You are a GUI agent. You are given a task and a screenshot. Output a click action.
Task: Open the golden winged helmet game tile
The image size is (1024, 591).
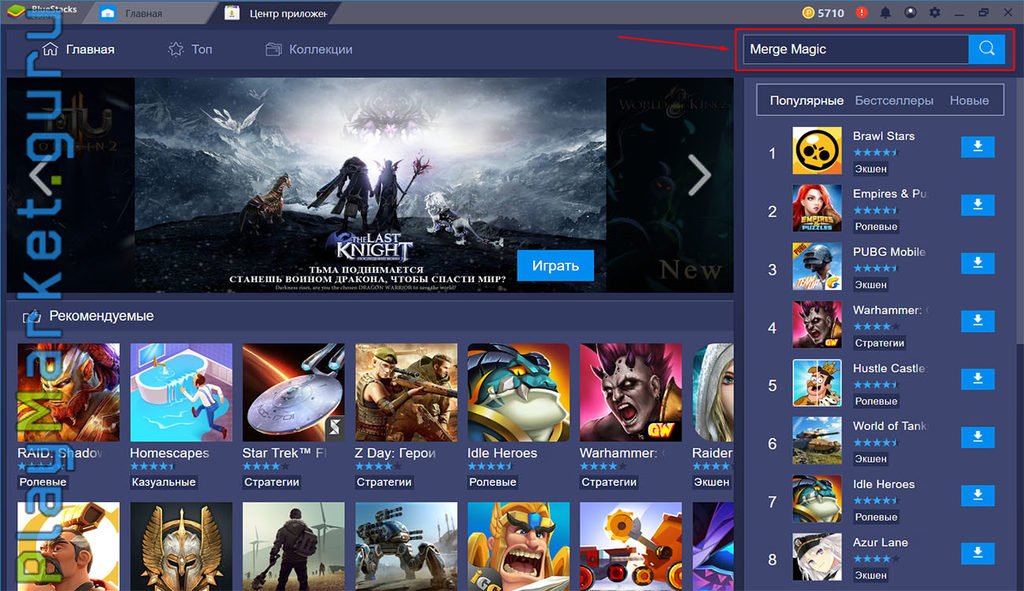click(181, 547)
